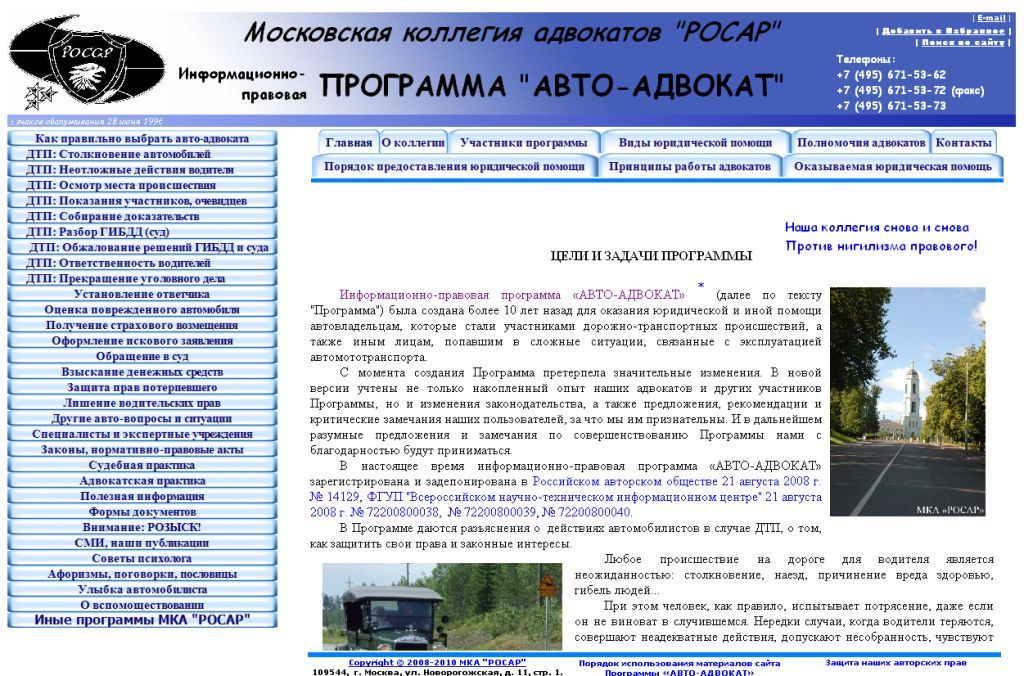Click the Против нигилизма правового slogan
The width and height of the screenshot is (1024, 676).
tap(882, 246)
